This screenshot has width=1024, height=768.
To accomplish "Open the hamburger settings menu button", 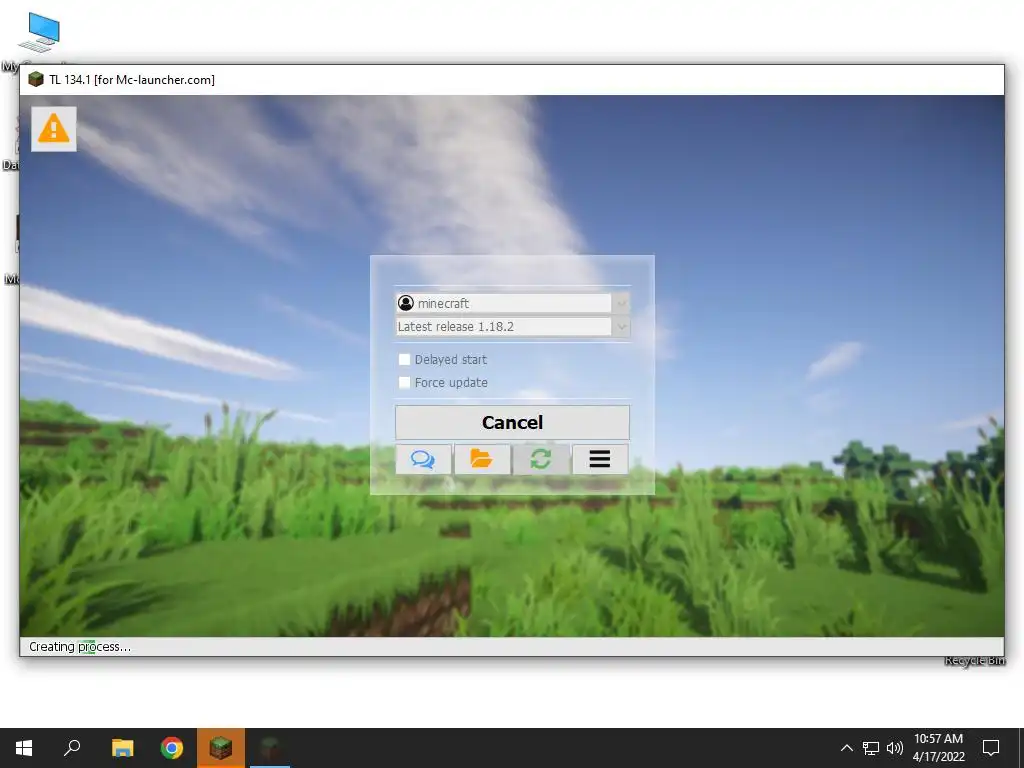I will 600,459.
